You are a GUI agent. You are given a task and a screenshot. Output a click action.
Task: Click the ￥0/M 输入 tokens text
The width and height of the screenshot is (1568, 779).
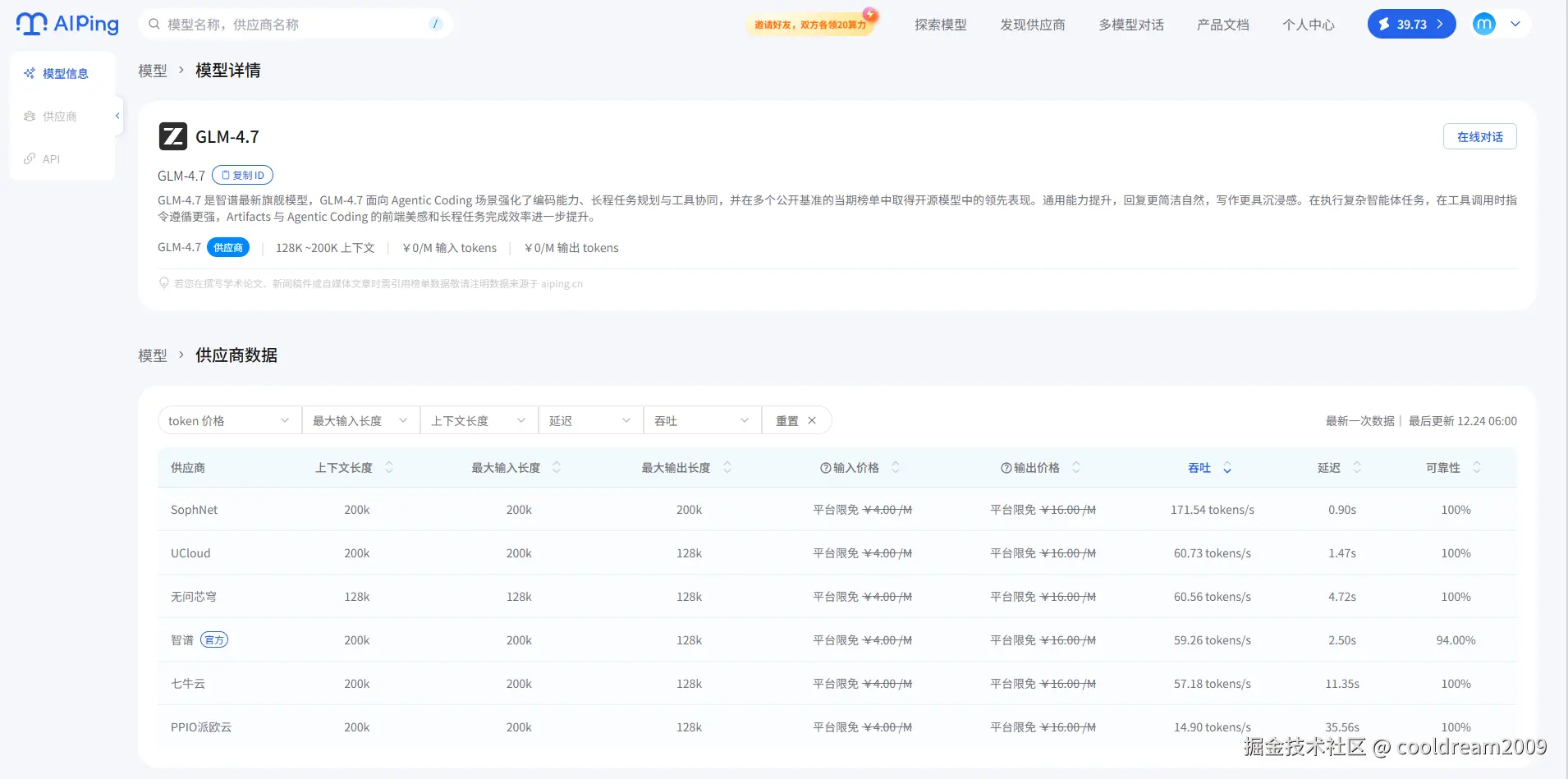pyautogui.click(x=449, y=248)
